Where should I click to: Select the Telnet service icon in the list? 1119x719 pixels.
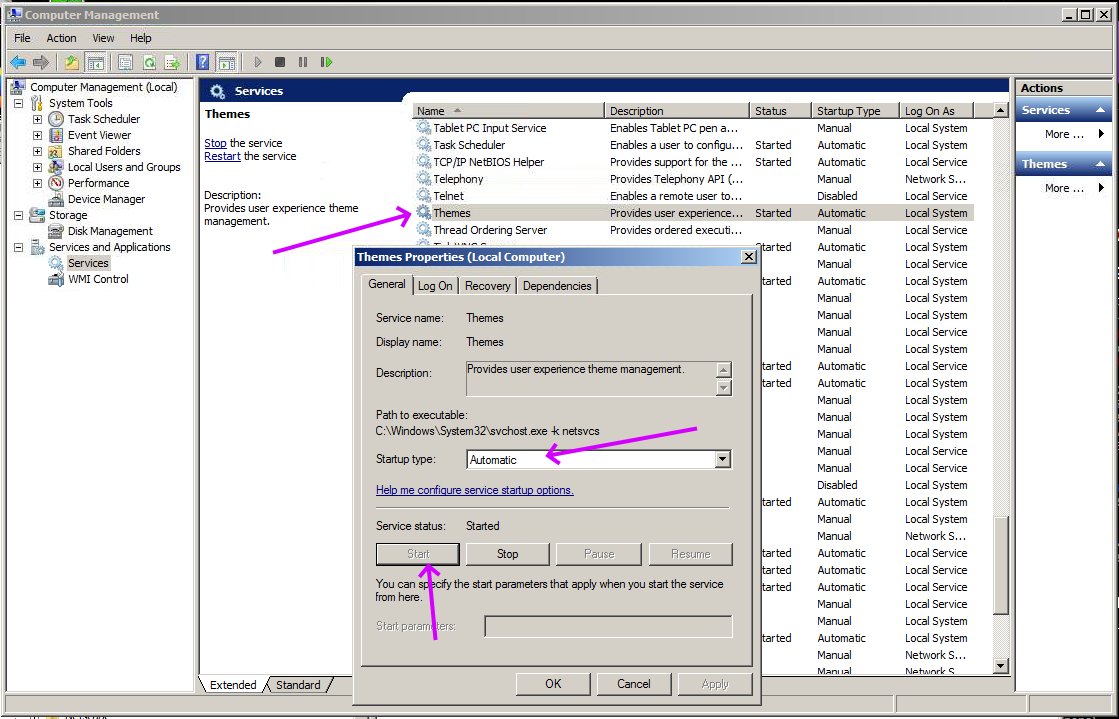click(423, 196)
